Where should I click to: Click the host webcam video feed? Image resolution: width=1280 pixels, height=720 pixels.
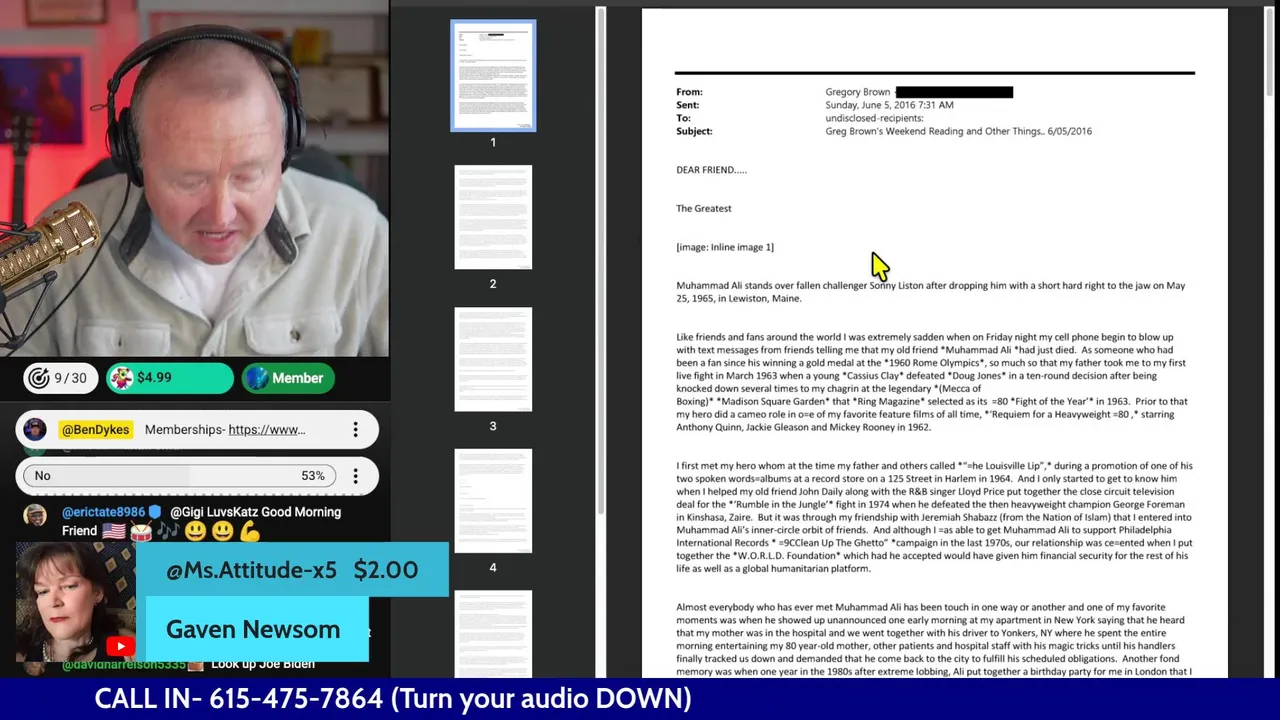tap(194, 178)
